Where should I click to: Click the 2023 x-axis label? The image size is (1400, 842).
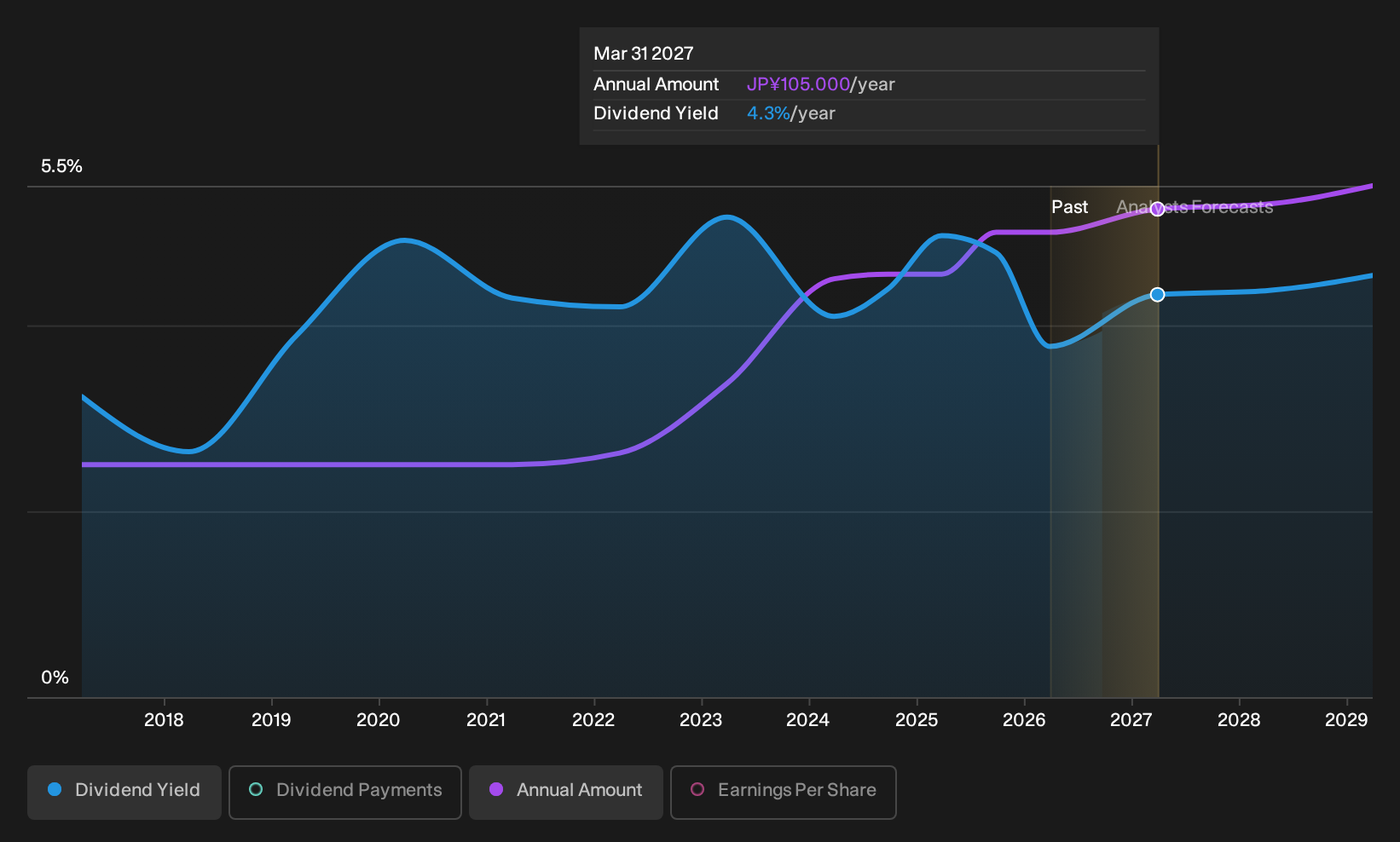(x=701, y=720)
